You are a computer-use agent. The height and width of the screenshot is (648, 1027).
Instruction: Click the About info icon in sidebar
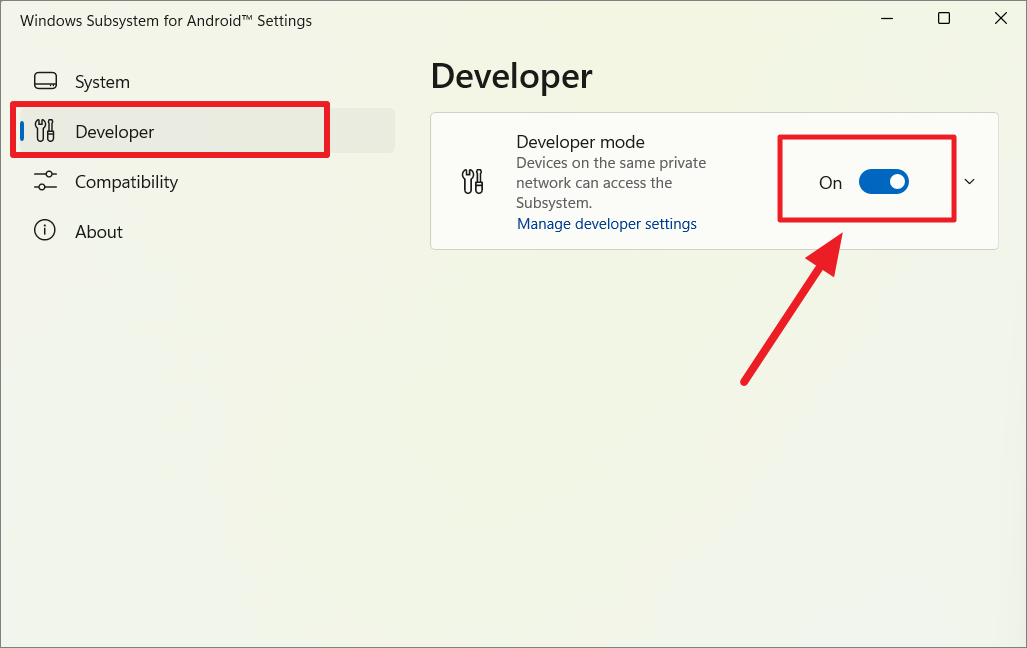click(x=45, y=231)
